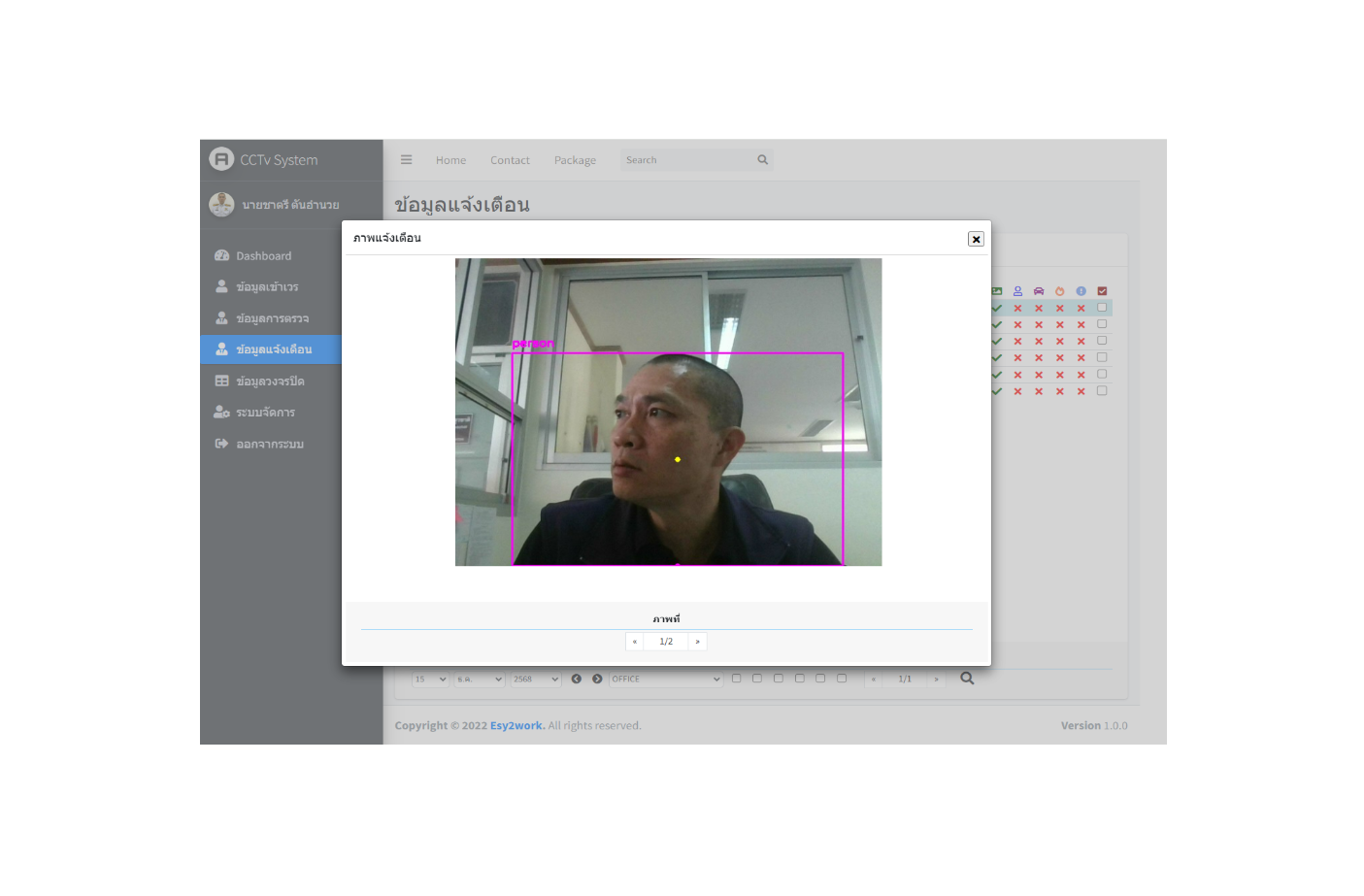Click the fire column header icon
The width and height of the screenshot is (1364, 896).
[1060, 291]
